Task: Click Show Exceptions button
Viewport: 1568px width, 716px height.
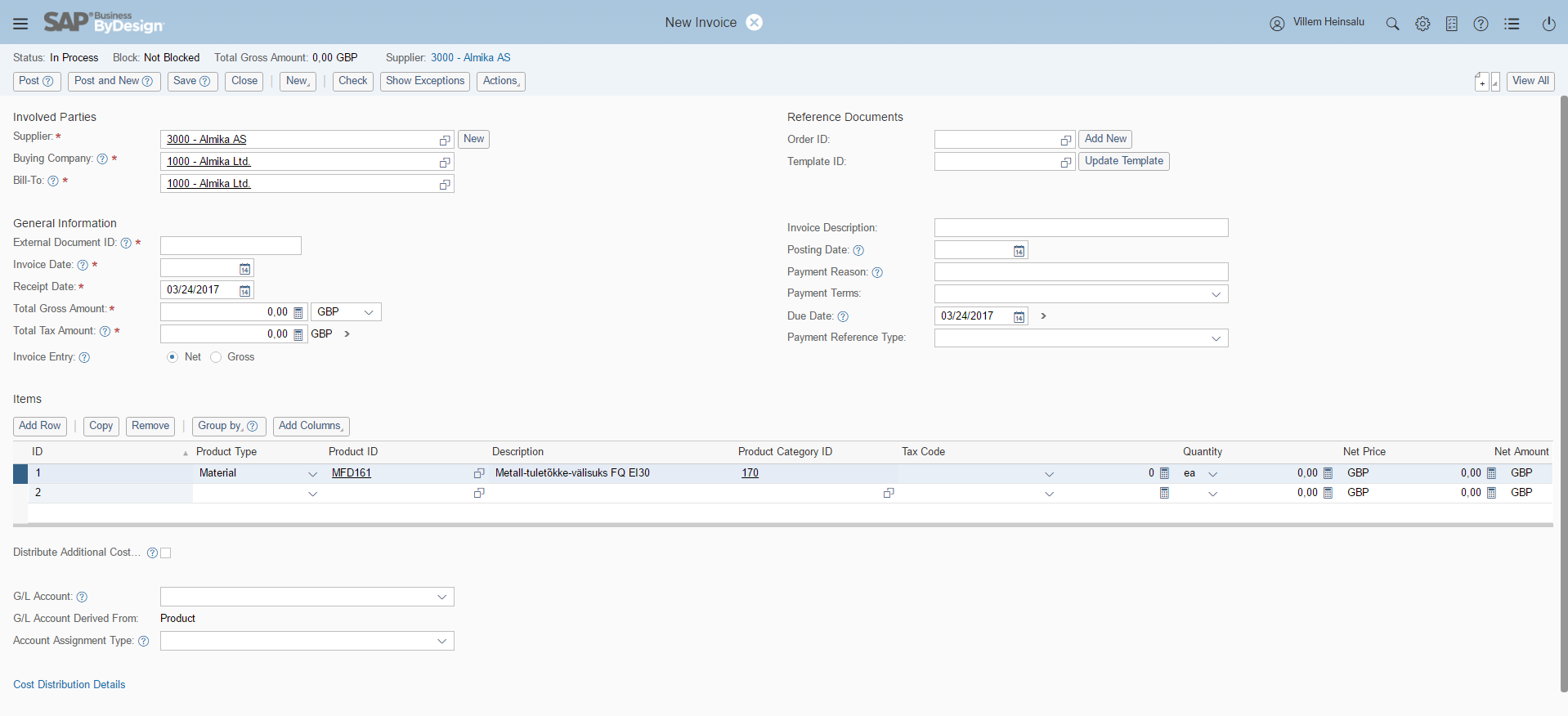Action: (425, 82)
